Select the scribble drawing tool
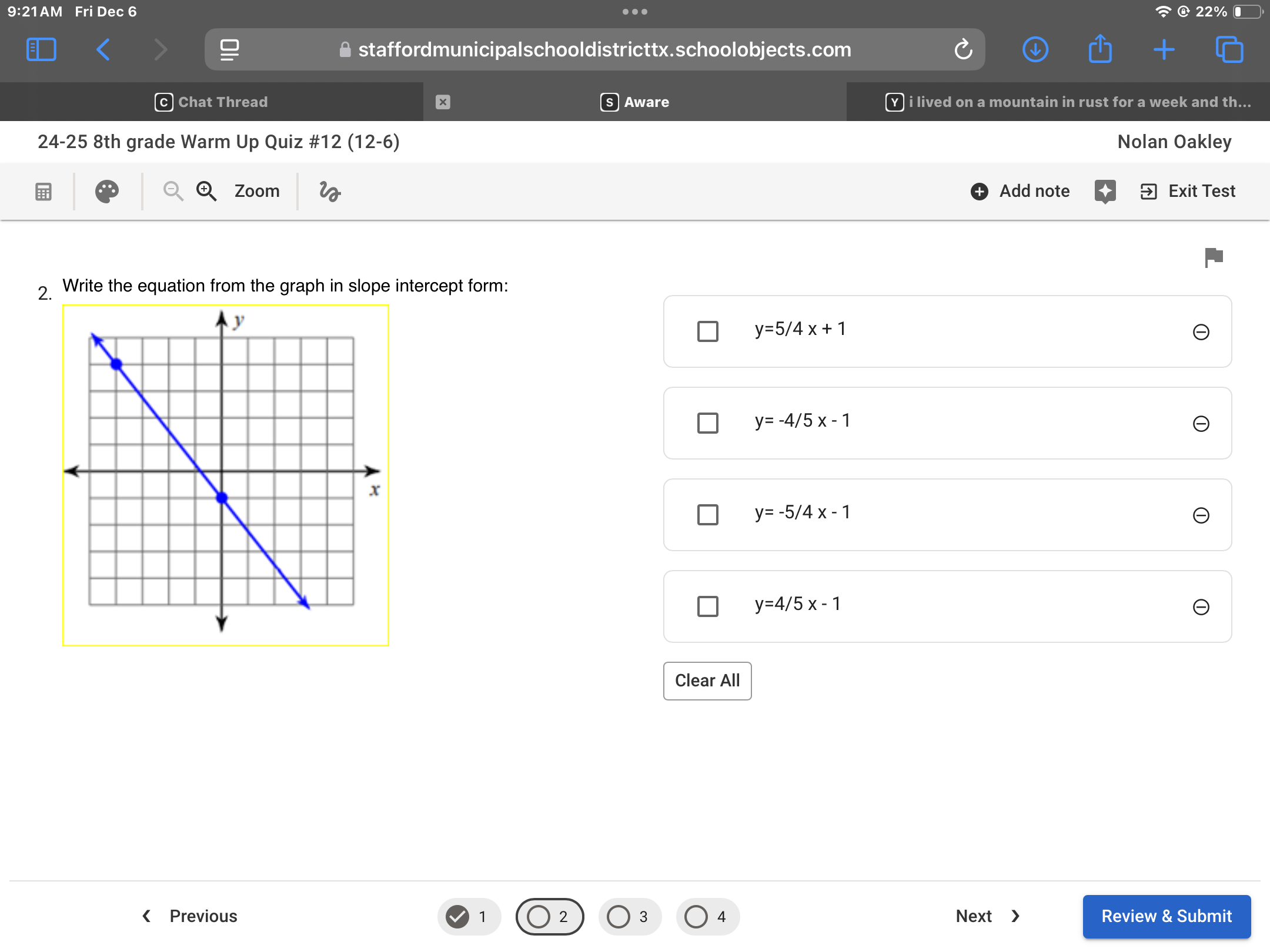 pyautogui.click(x=330, y=192)
